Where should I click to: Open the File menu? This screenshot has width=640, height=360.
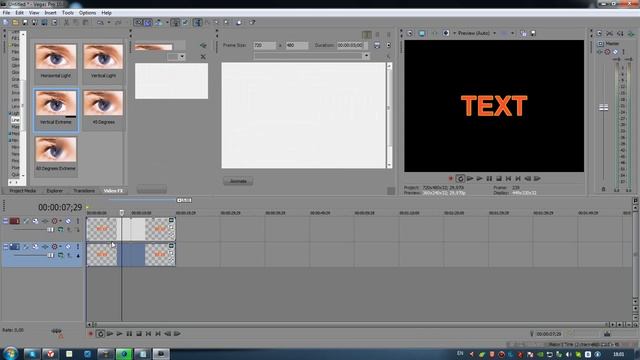tap(6, 13)
